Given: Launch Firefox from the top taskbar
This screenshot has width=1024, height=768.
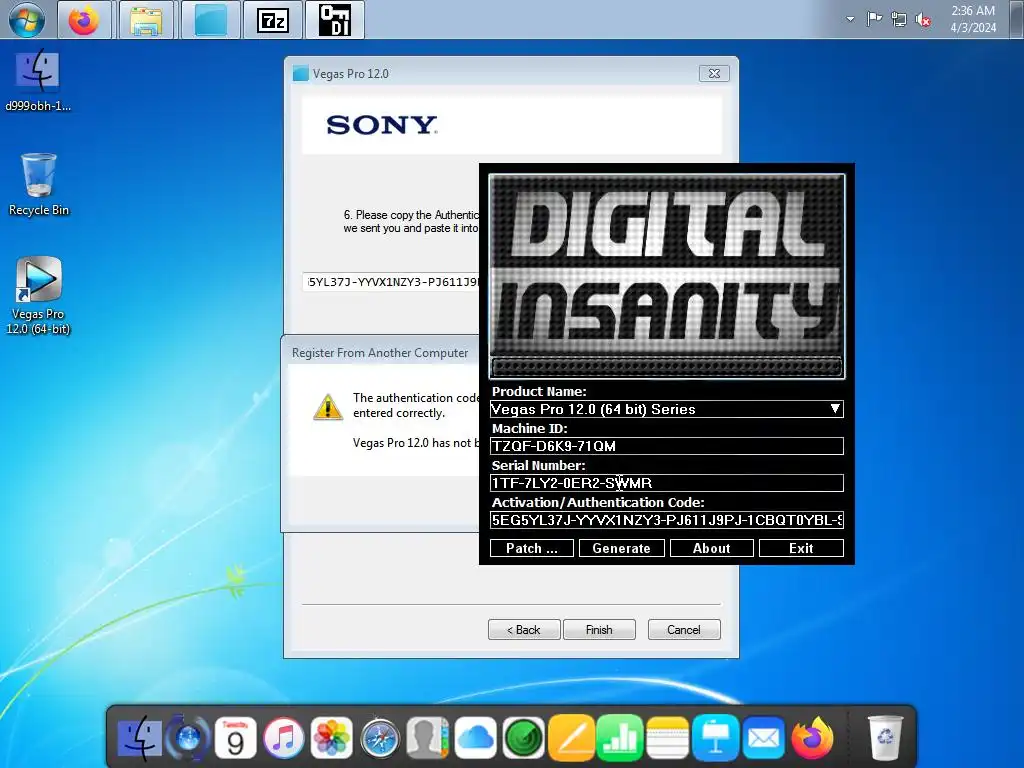Looking at the screenshot, I should [84, 20].
